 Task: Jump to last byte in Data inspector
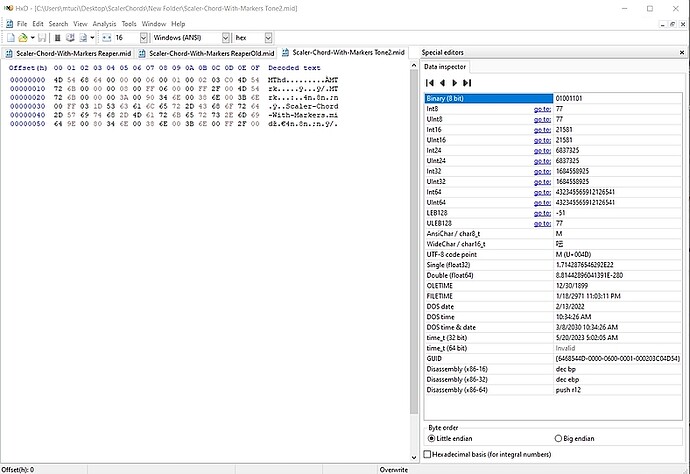tap(467, 83)
